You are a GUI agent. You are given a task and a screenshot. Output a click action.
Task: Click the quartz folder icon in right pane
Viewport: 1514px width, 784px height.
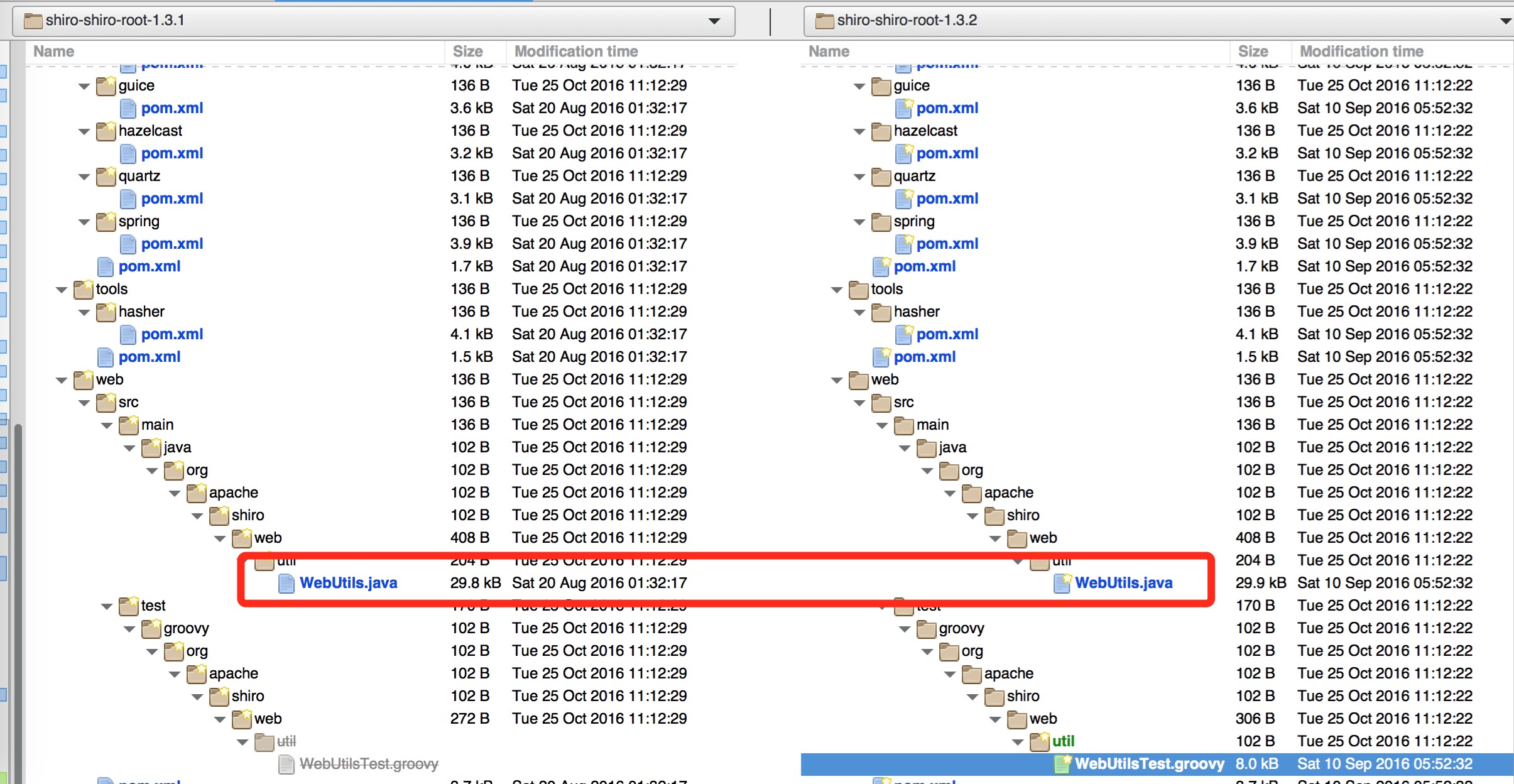point(881,177)
